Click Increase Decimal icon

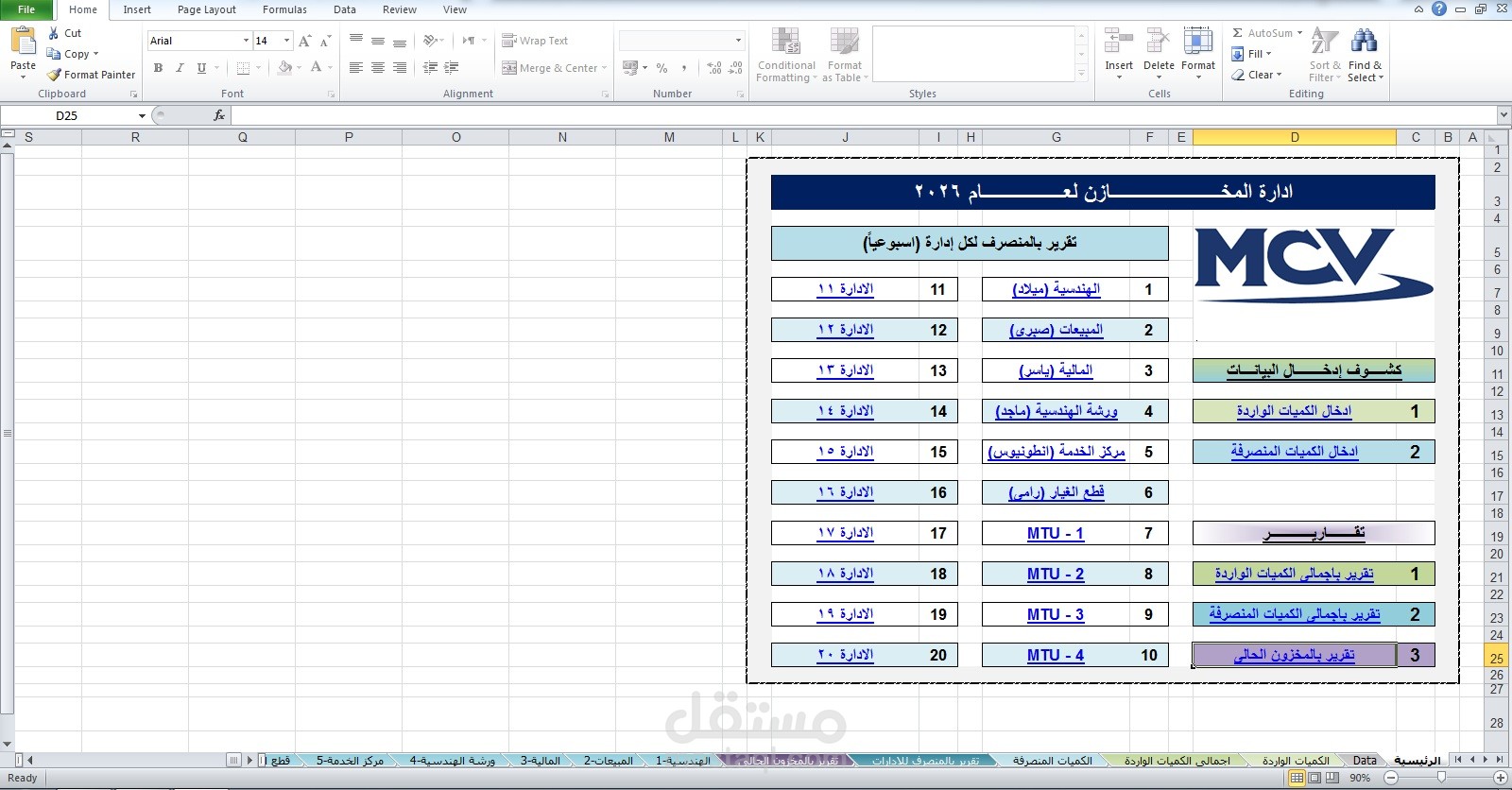tap(714, 68)
